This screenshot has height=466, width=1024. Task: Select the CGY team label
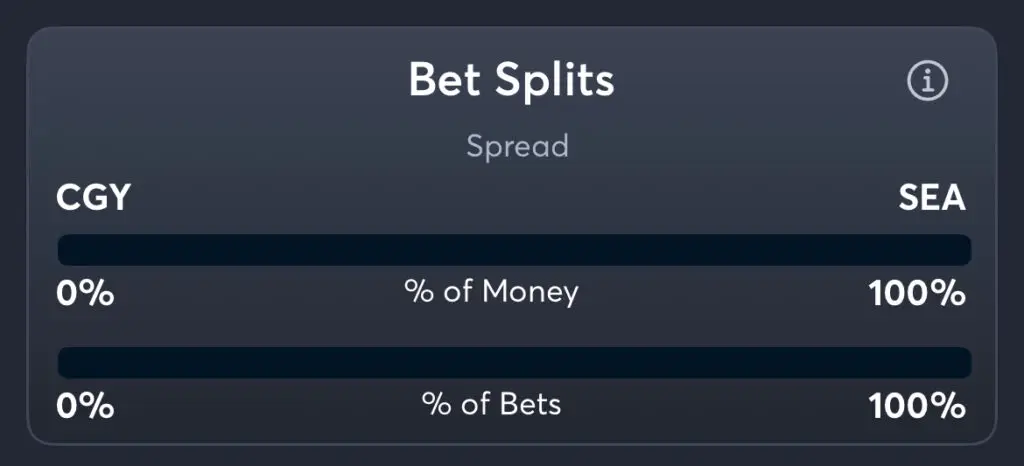[93, 197]
